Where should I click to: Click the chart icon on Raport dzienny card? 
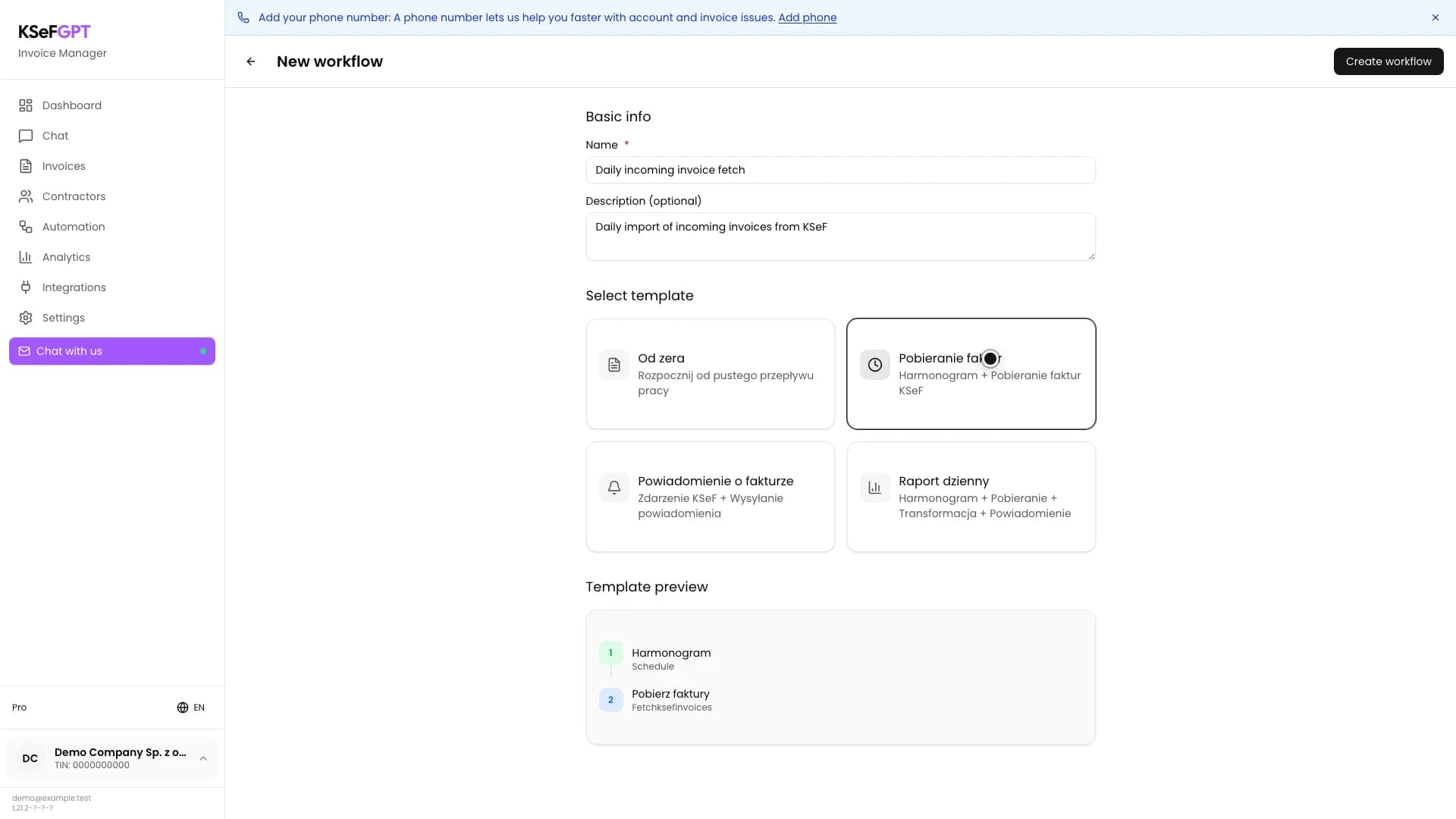coord(875,488)
